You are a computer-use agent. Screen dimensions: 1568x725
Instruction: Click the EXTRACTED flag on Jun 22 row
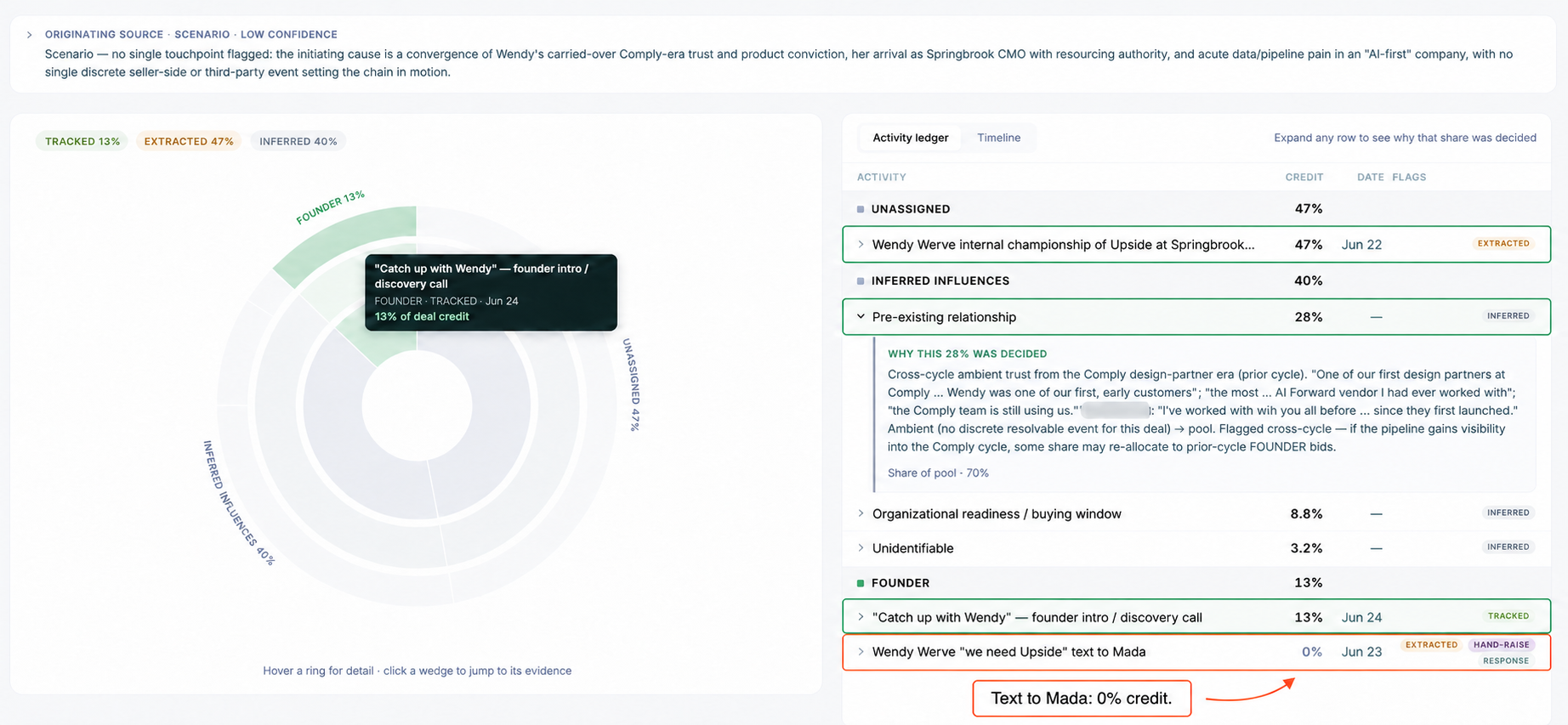tap(1503, 244)
